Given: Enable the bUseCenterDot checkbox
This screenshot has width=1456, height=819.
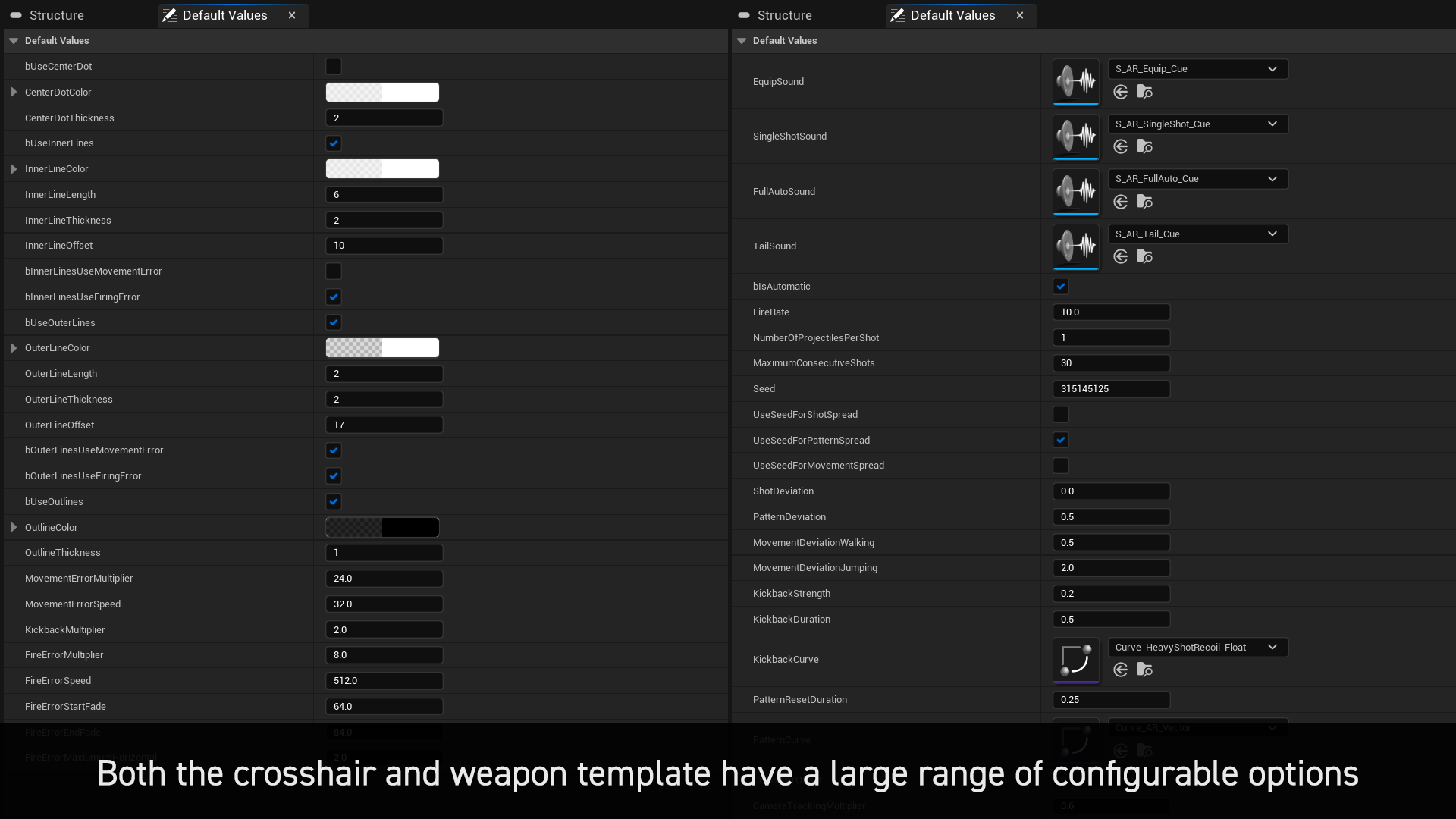Looking at the screenshot, I should click(x=334, y=67).
